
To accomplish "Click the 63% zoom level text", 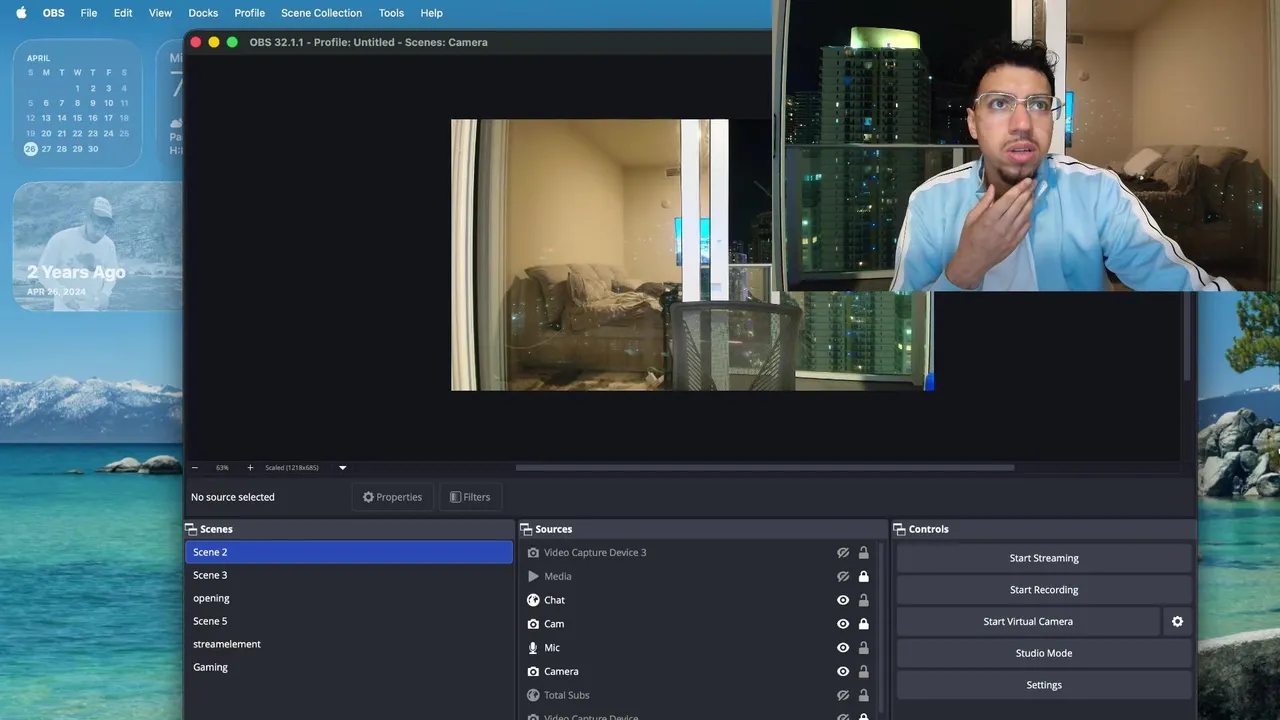I will click(x=222, y=467).
